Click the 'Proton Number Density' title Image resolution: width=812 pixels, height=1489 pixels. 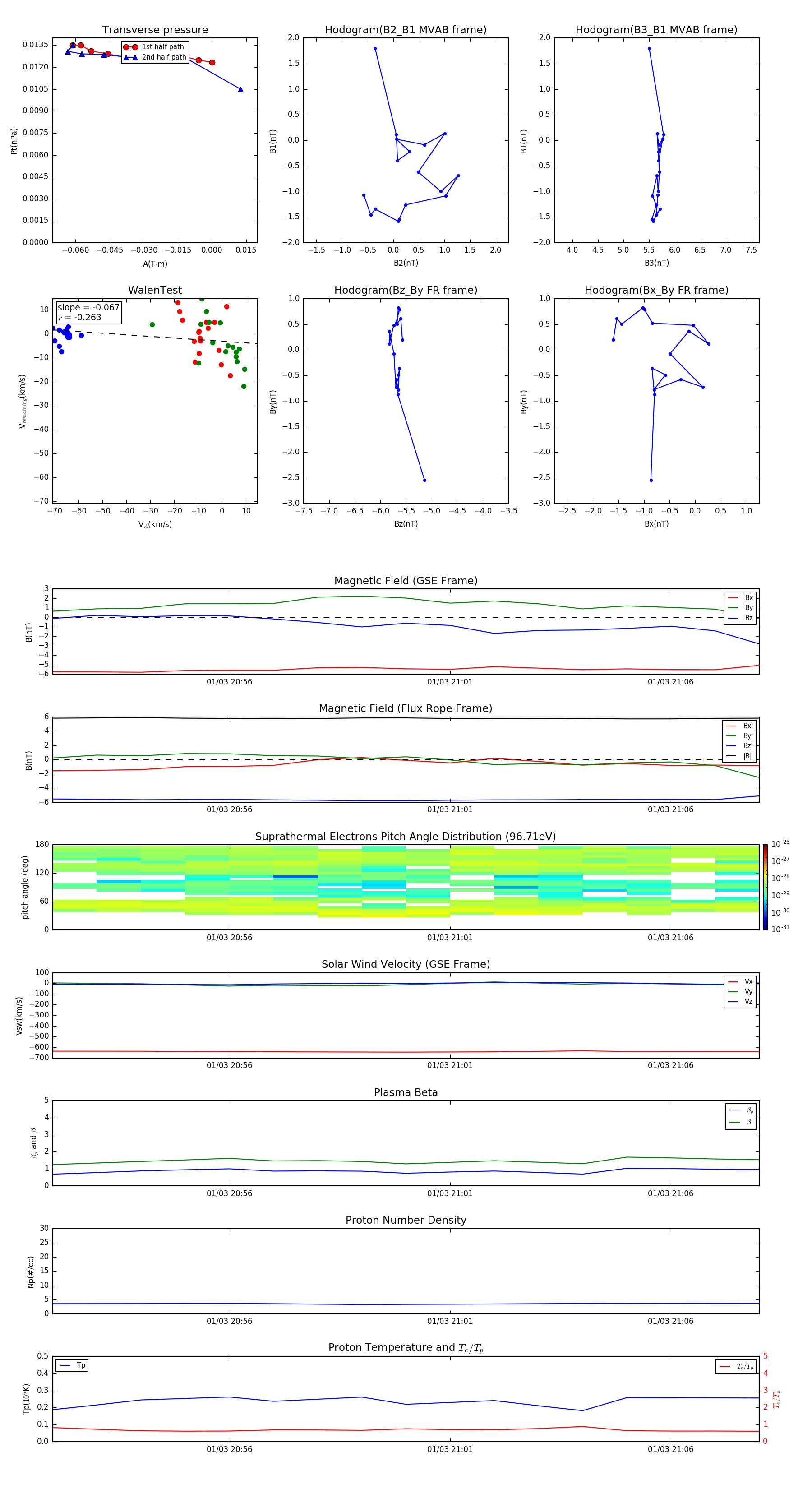pyautogui.click(x=406, y=1220)
